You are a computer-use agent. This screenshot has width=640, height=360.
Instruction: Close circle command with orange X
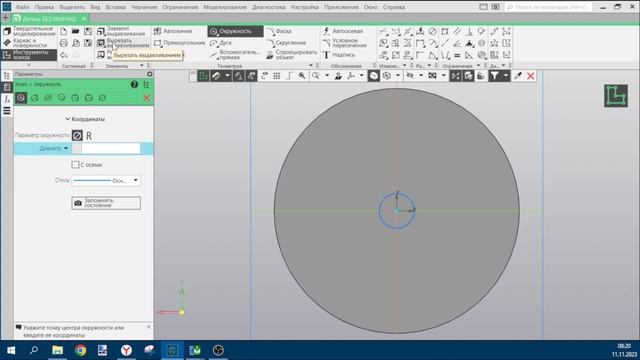[147, 98]
